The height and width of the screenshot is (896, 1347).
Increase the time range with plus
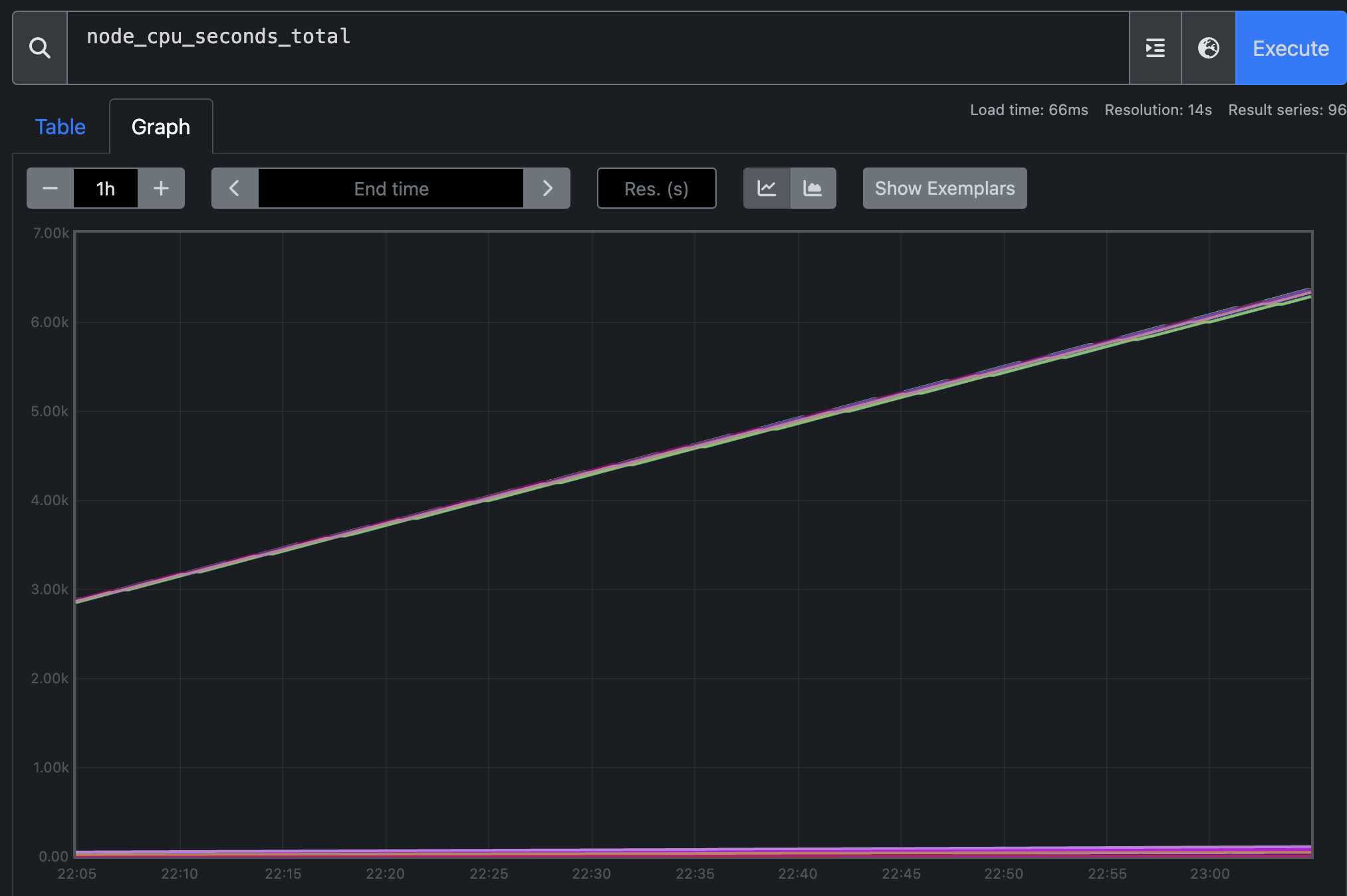161,189
